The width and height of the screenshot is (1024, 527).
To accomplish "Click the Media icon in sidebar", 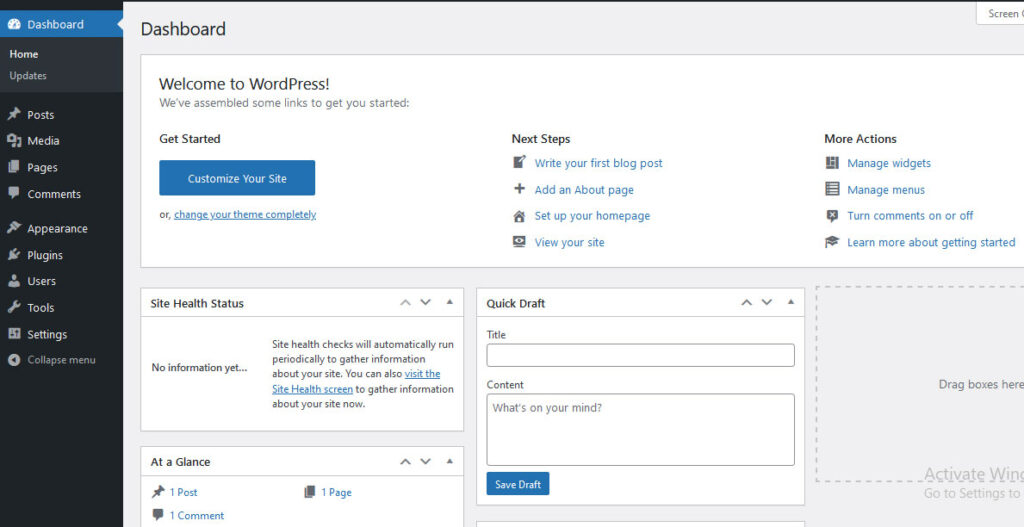I will tap(14, 140).
